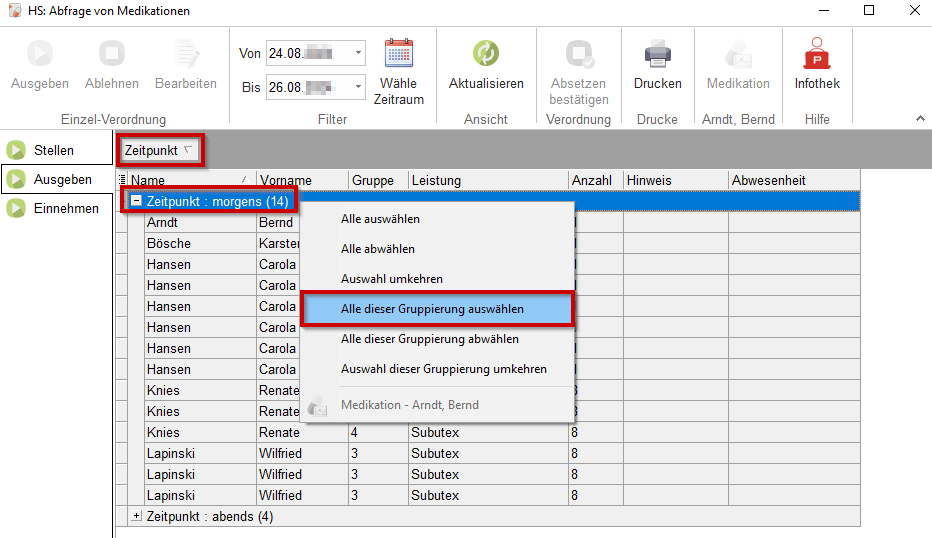Open the Medikation icon in ribbon
932x538 pixels.
pos(738,54)
